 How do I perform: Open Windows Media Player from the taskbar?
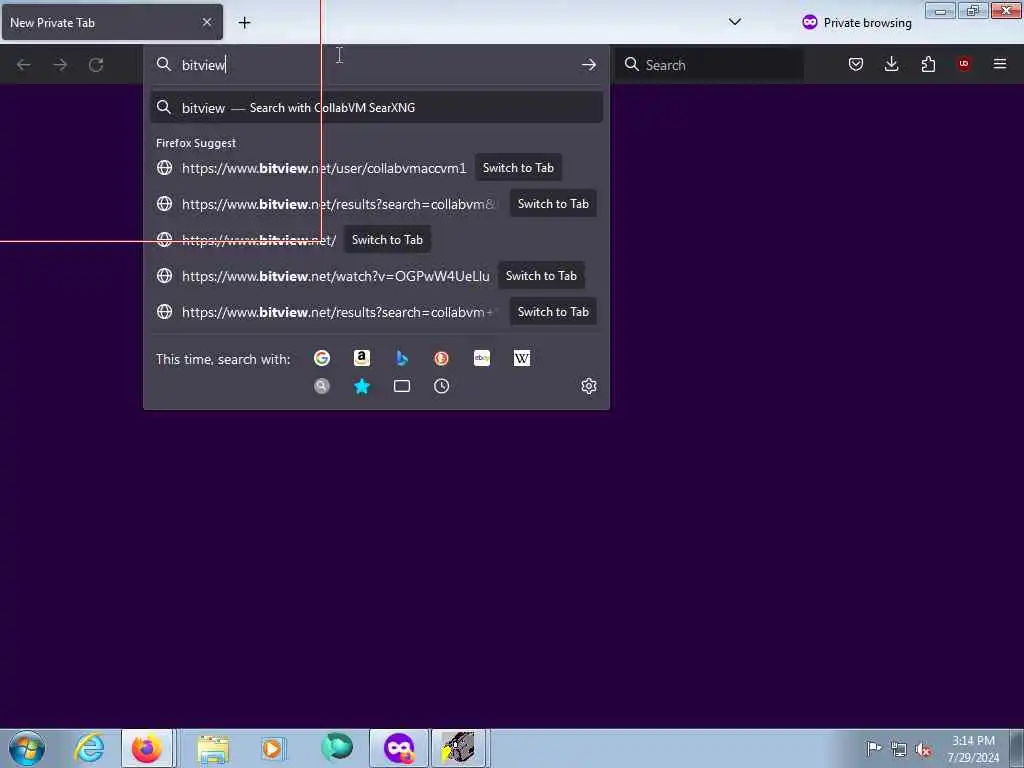[x=273, y=748]
